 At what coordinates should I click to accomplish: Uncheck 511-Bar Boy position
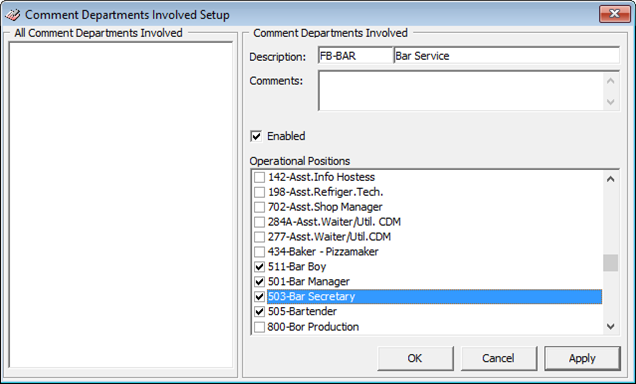[x=259, y=267]
